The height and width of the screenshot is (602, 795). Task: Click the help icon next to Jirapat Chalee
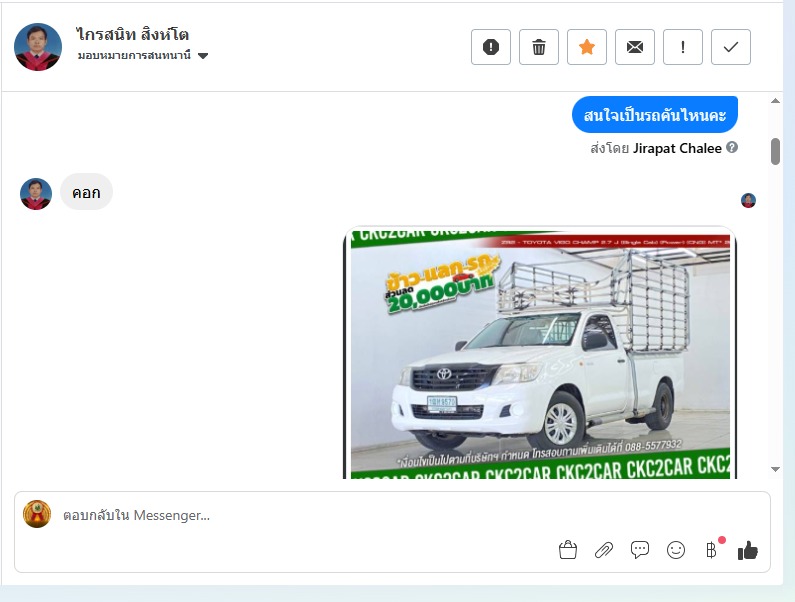click(x=732, y=148)
